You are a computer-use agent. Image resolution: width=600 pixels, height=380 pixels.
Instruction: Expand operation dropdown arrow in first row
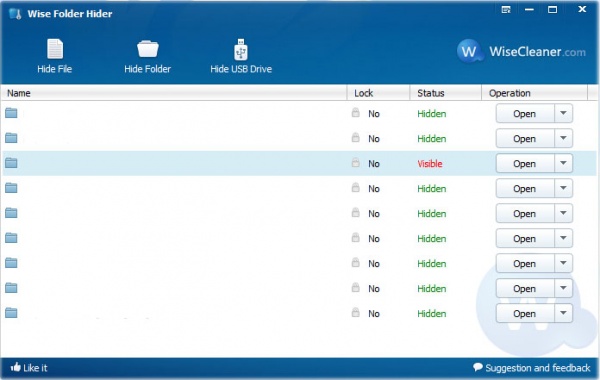click(563, 114)
